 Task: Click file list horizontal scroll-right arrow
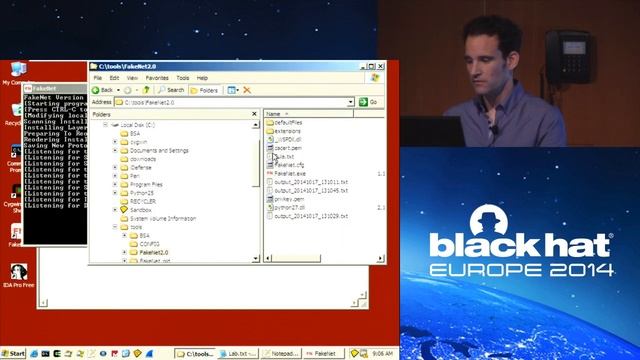pyautogui.click(x=380, y=258)
